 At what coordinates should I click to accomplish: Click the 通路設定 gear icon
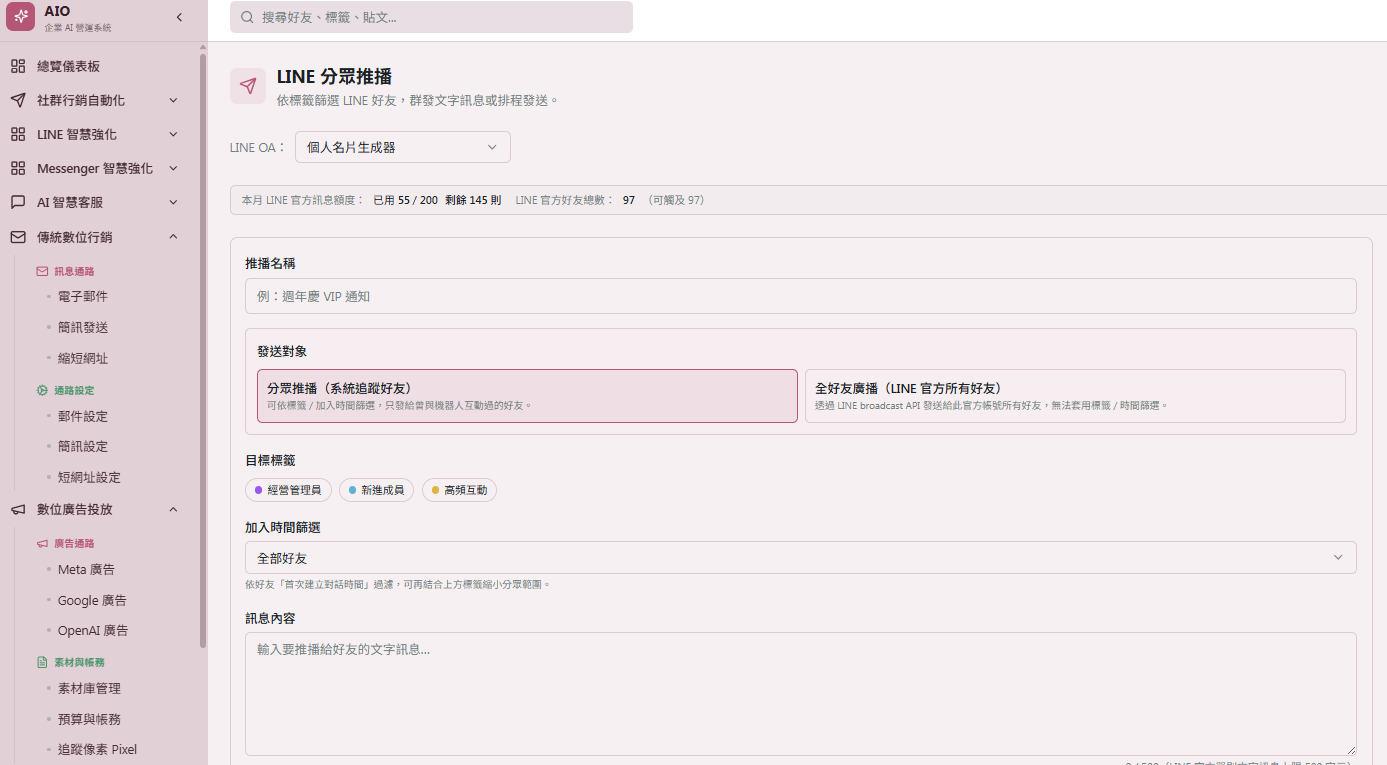pos(42,390)
